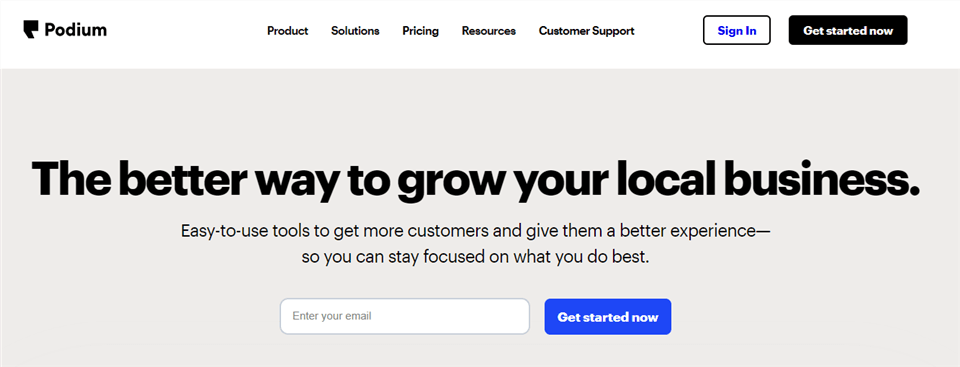This screenshot has width=960, height=367.
Task: Click the word "grow" in the headline
Action: coord(449,179)
